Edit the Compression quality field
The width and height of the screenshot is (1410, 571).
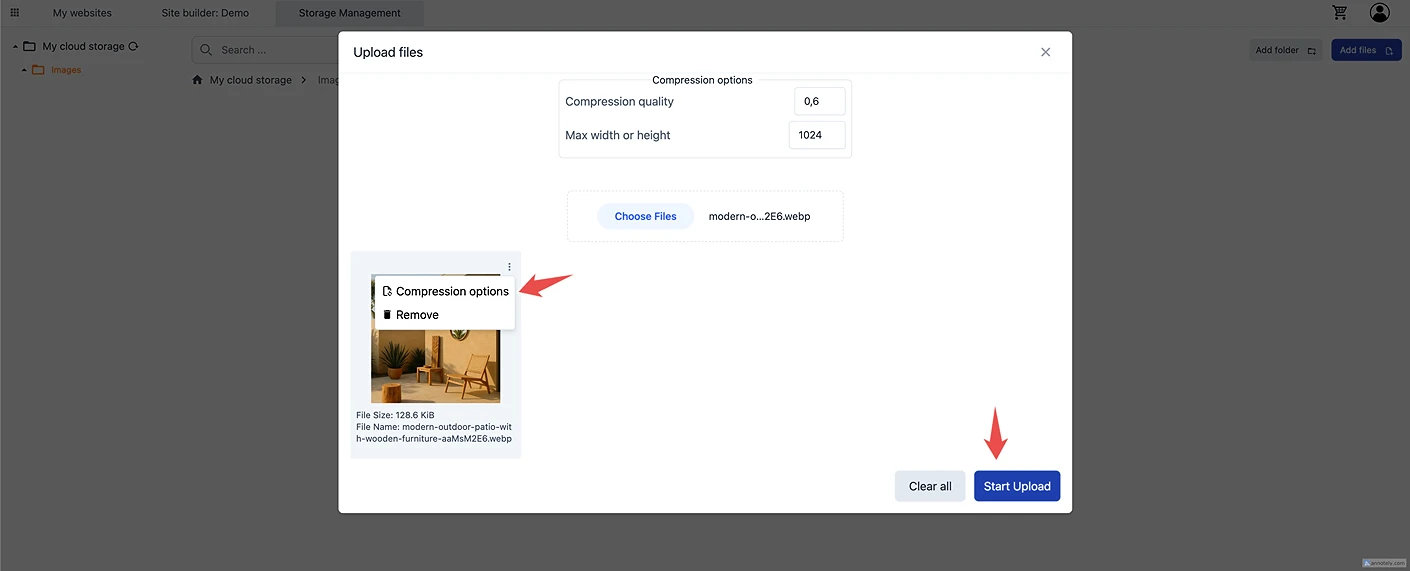point(819,102)
